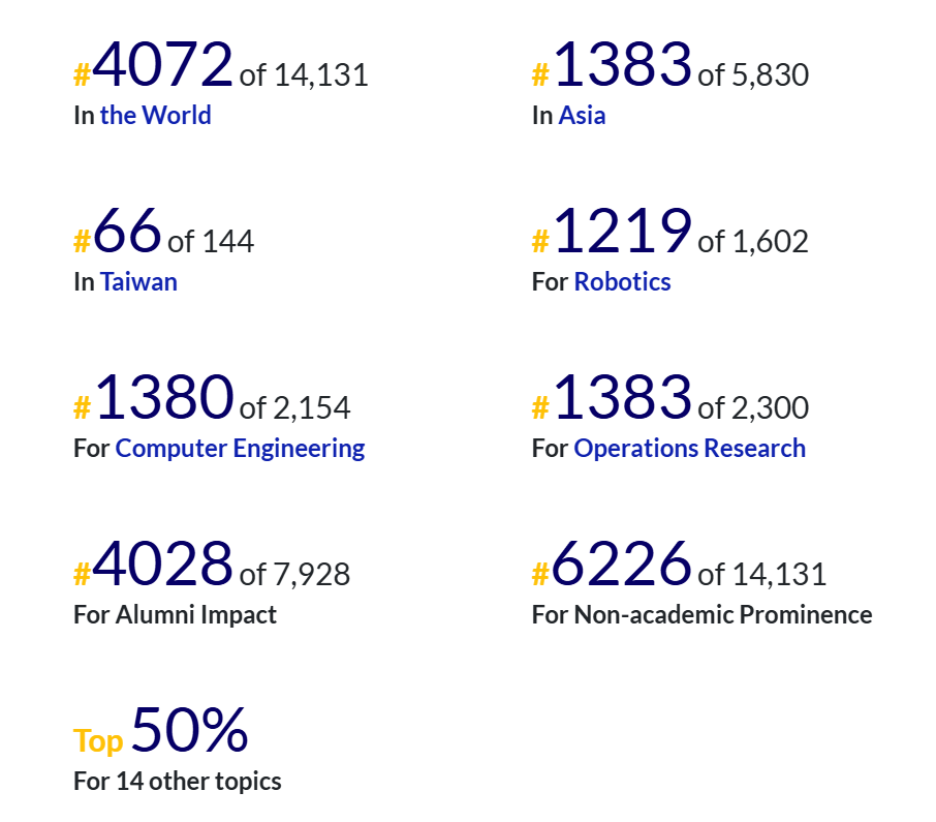Click "of 14,131" beside the world rank
The height and width of the screenshot is (822, 936).
point(304,75)
